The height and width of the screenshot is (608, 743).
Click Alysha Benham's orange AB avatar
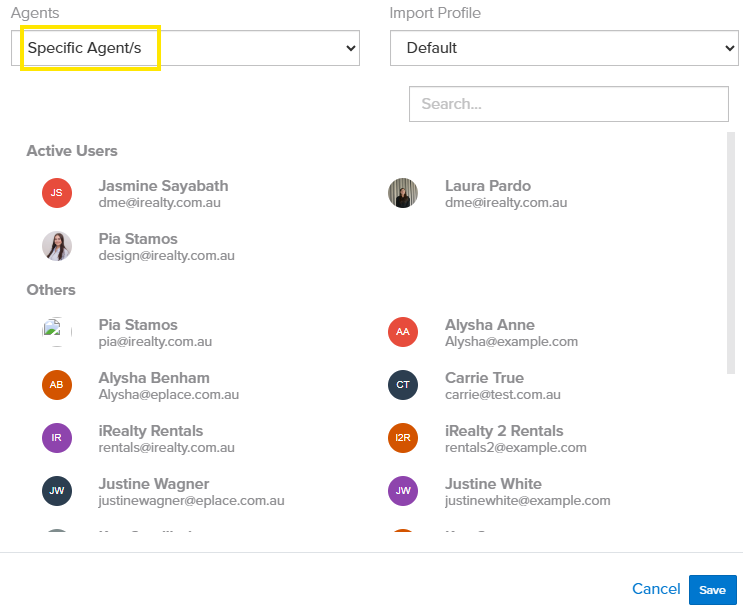57,385
